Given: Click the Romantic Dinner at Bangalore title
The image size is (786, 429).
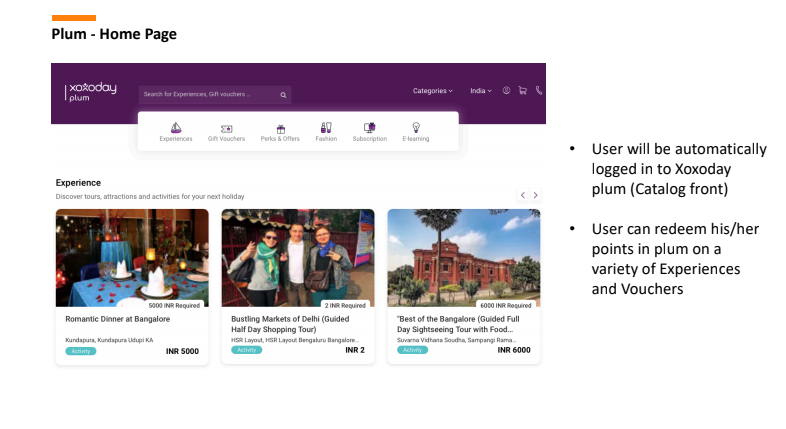Looking at the screenshot, I should 118,319.
